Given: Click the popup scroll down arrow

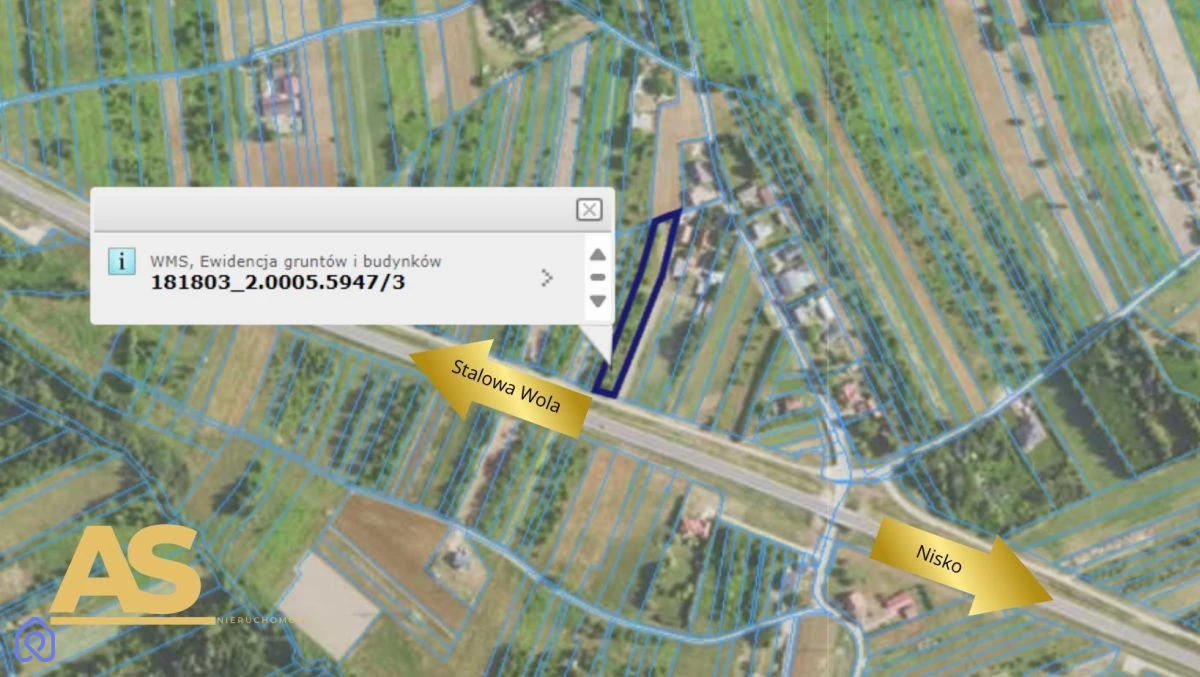Looking at the screenshot, I should [597, 301].
